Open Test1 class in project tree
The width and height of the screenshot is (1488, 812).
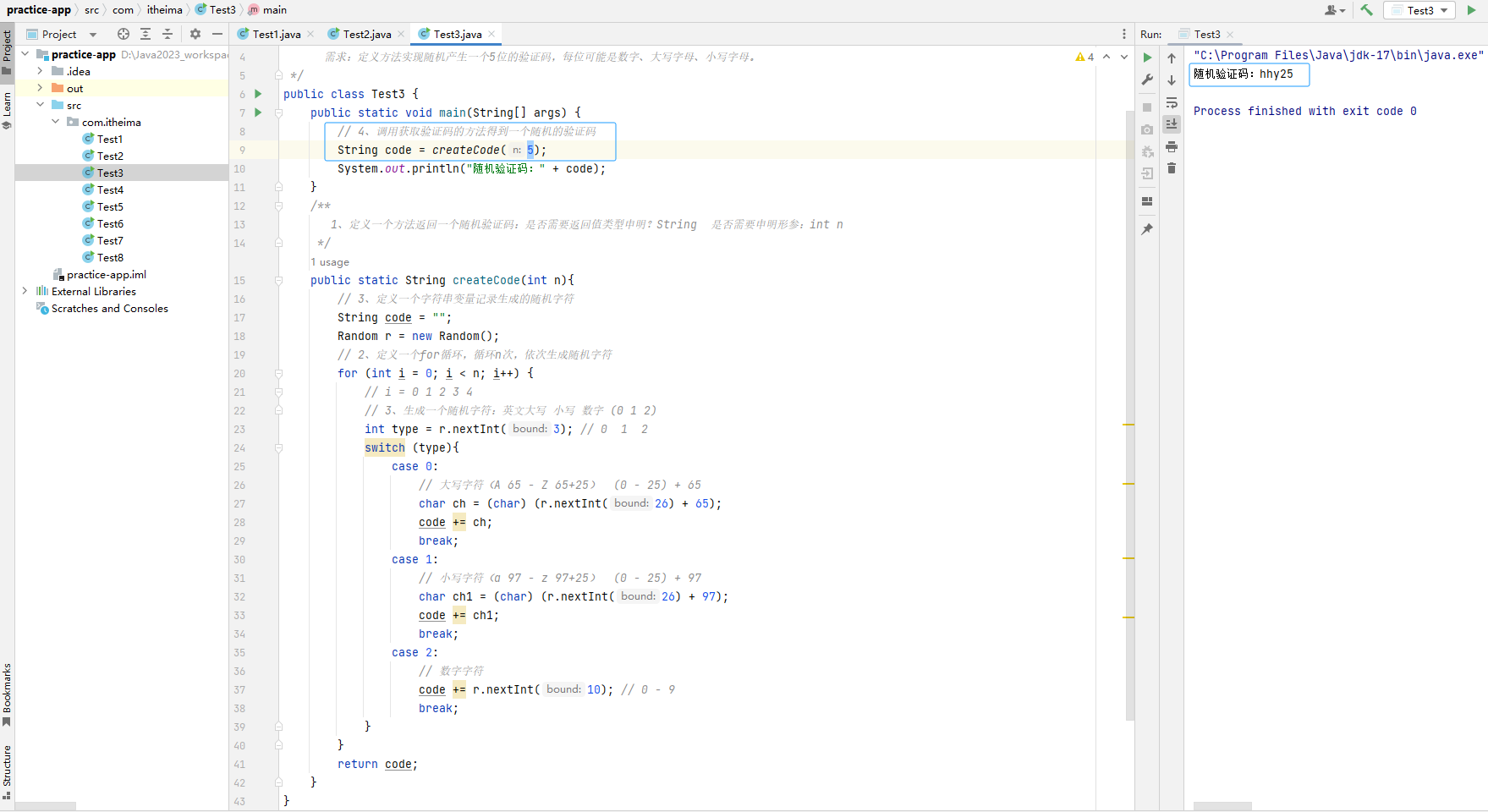click(109, 139)
